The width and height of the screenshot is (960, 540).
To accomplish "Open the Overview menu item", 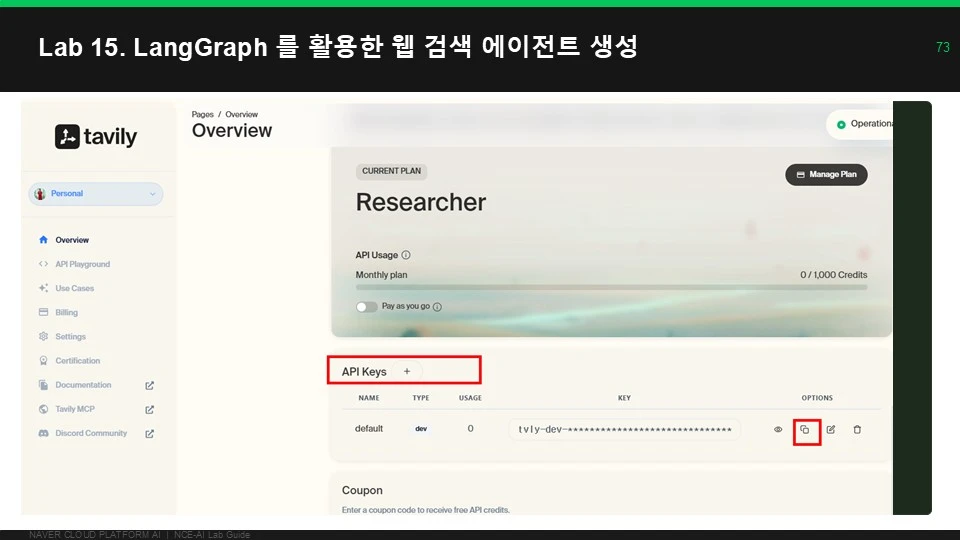I will tap(72, 240).
